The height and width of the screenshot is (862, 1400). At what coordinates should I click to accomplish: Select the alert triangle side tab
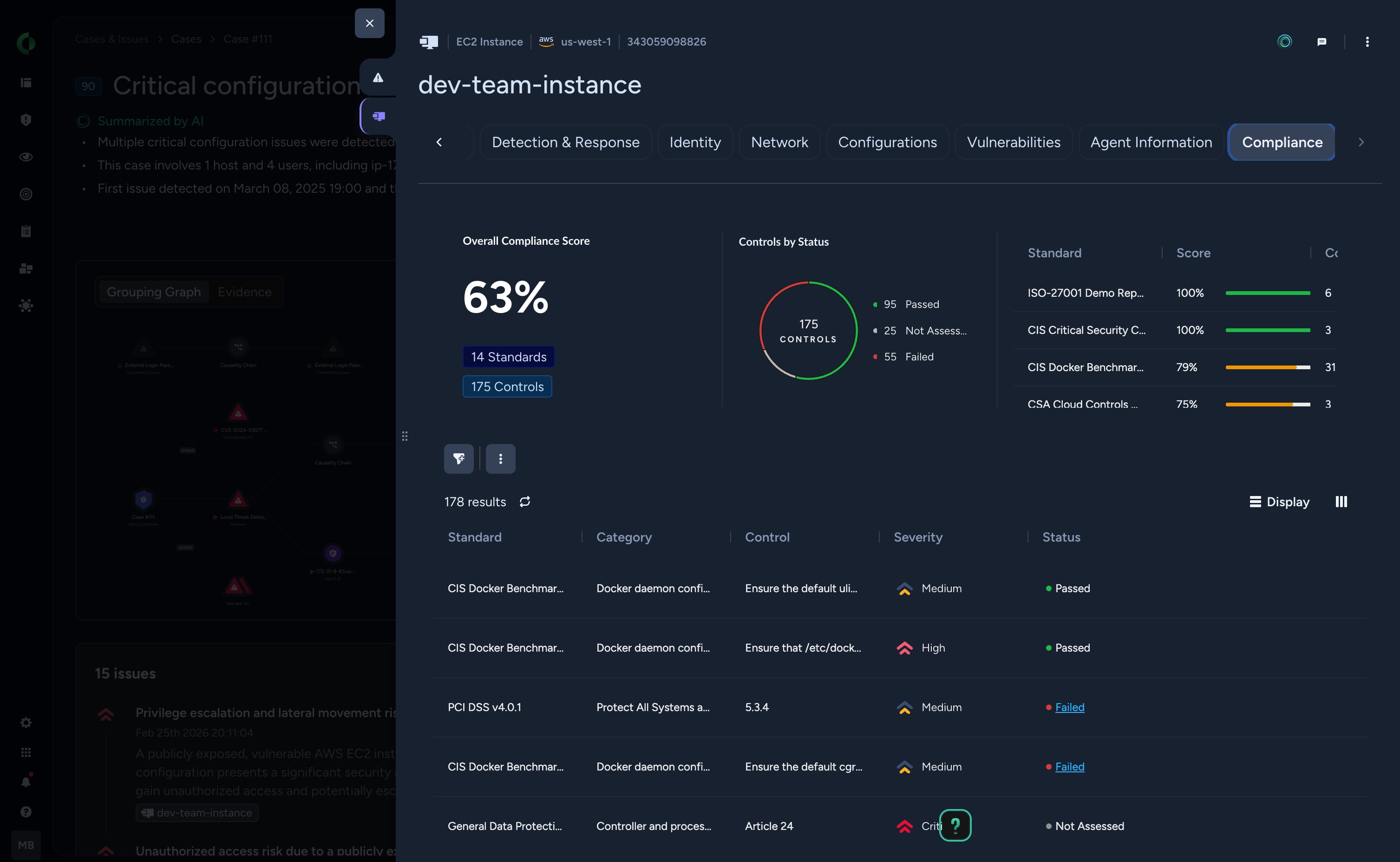tap(377, 78)
